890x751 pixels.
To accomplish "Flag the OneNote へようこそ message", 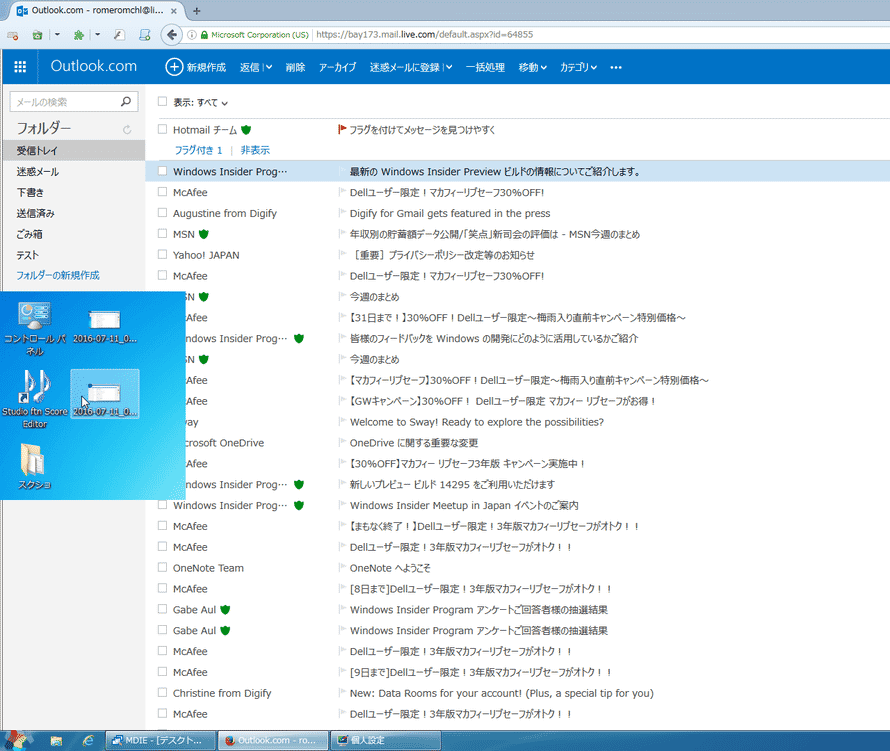I will [x=342, y=567].
